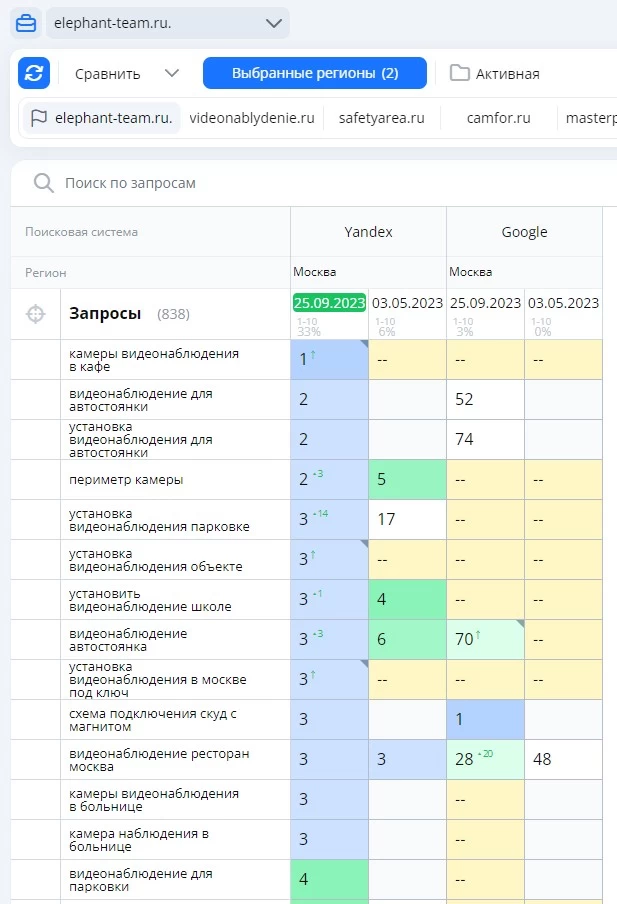Viewport: 617px width, 904px height.
Task: Select the green 25.09.2023 Yandex date header
Action: click(329, 302)
